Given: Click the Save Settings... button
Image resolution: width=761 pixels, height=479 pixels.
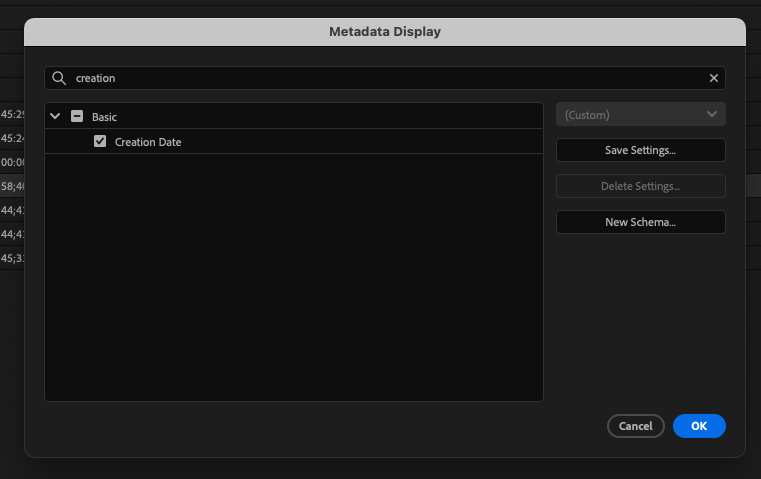Looking at the screenshot, I should click(x=640, y=150).
